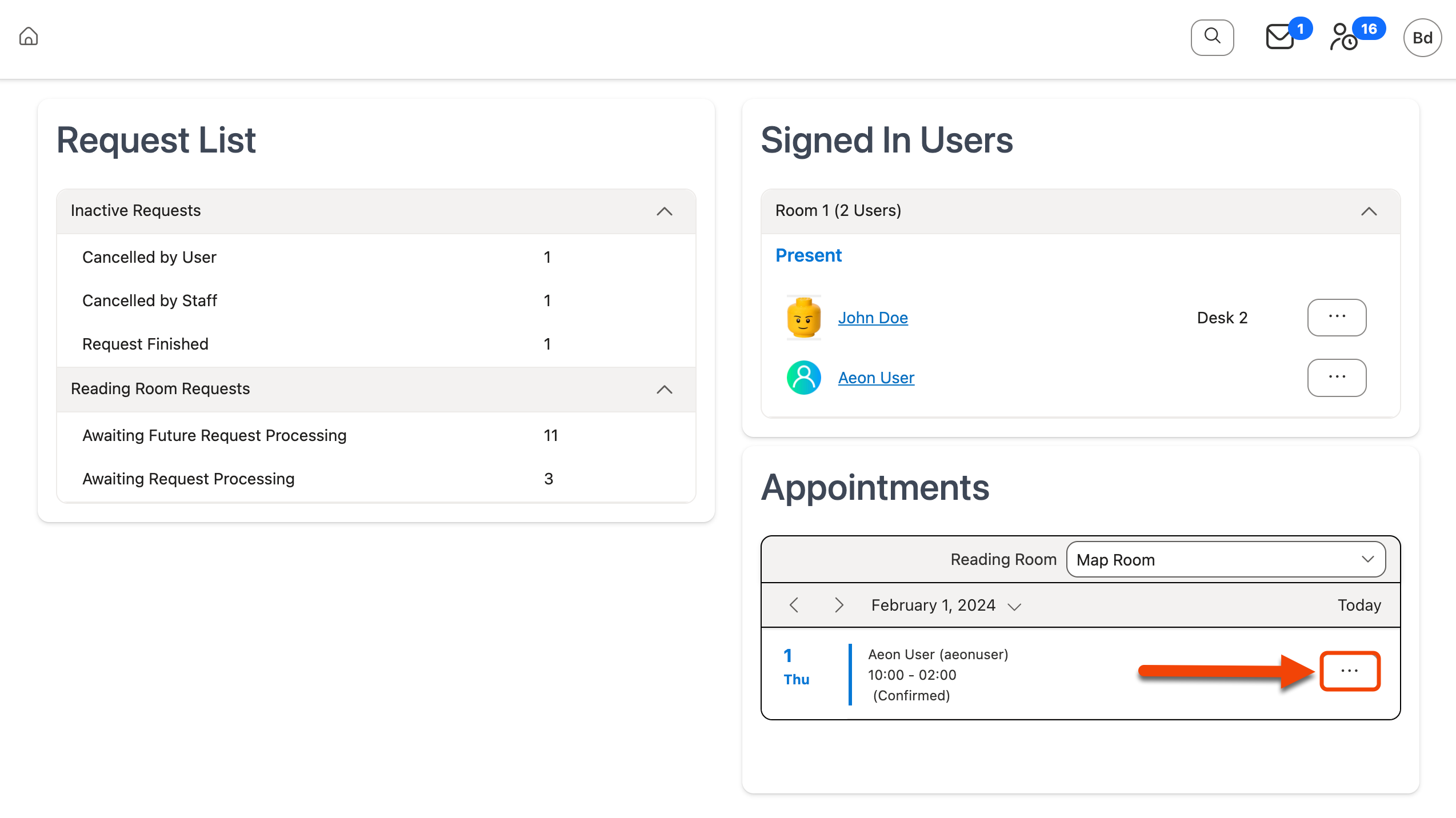Collapse the Reading Room Requests section
This screenshot has height=818, width=1456.
pos(664,390)
